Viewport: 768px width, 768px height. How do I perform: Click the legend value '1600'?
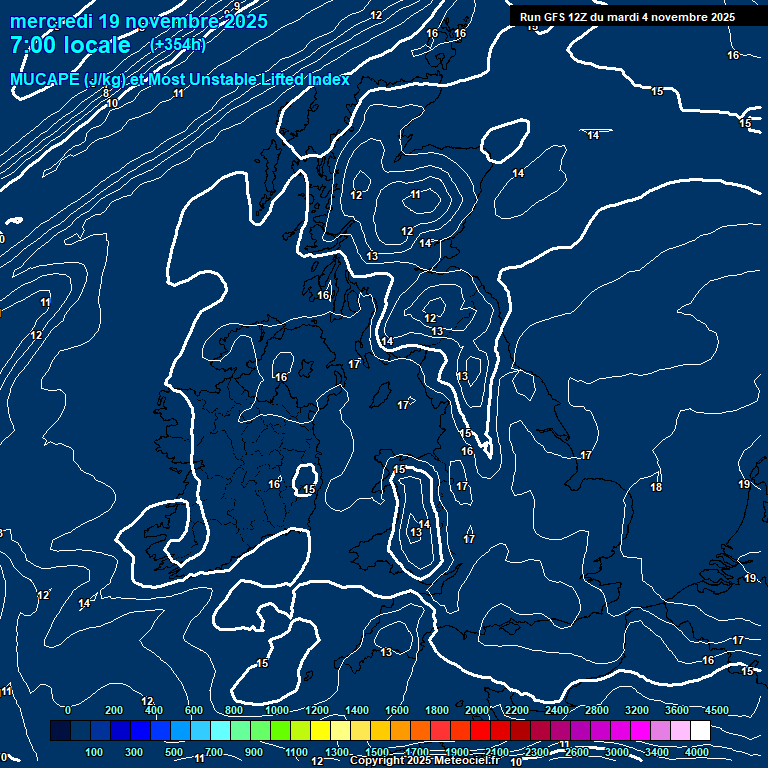click(x=397, y=710)
